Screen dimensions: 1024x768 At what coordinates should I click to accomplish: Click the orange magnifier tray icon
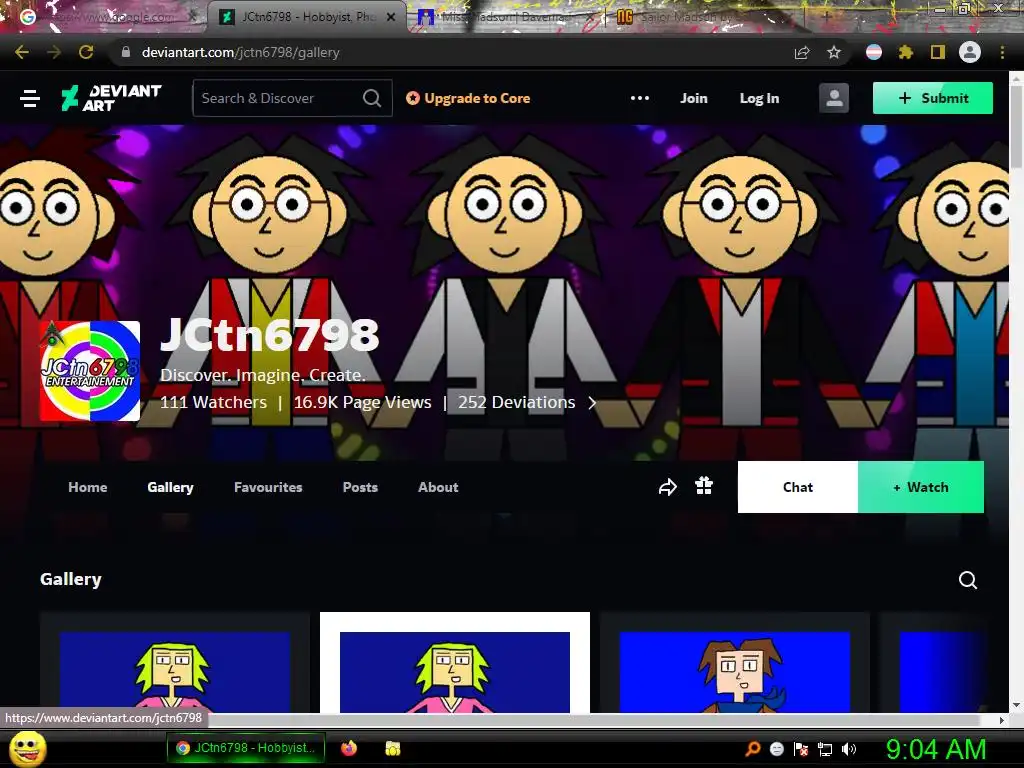[753, 749]
